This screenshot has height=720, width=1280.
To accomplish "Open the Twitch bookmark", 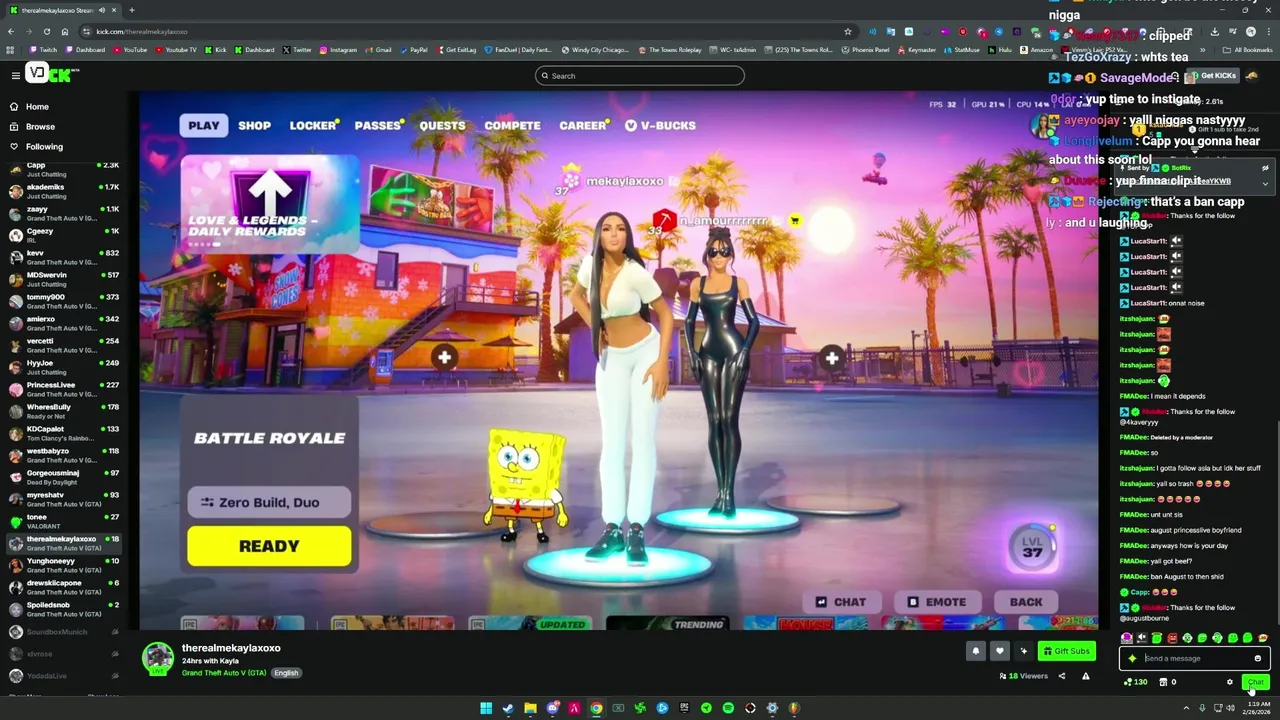I will click(43, 49).
